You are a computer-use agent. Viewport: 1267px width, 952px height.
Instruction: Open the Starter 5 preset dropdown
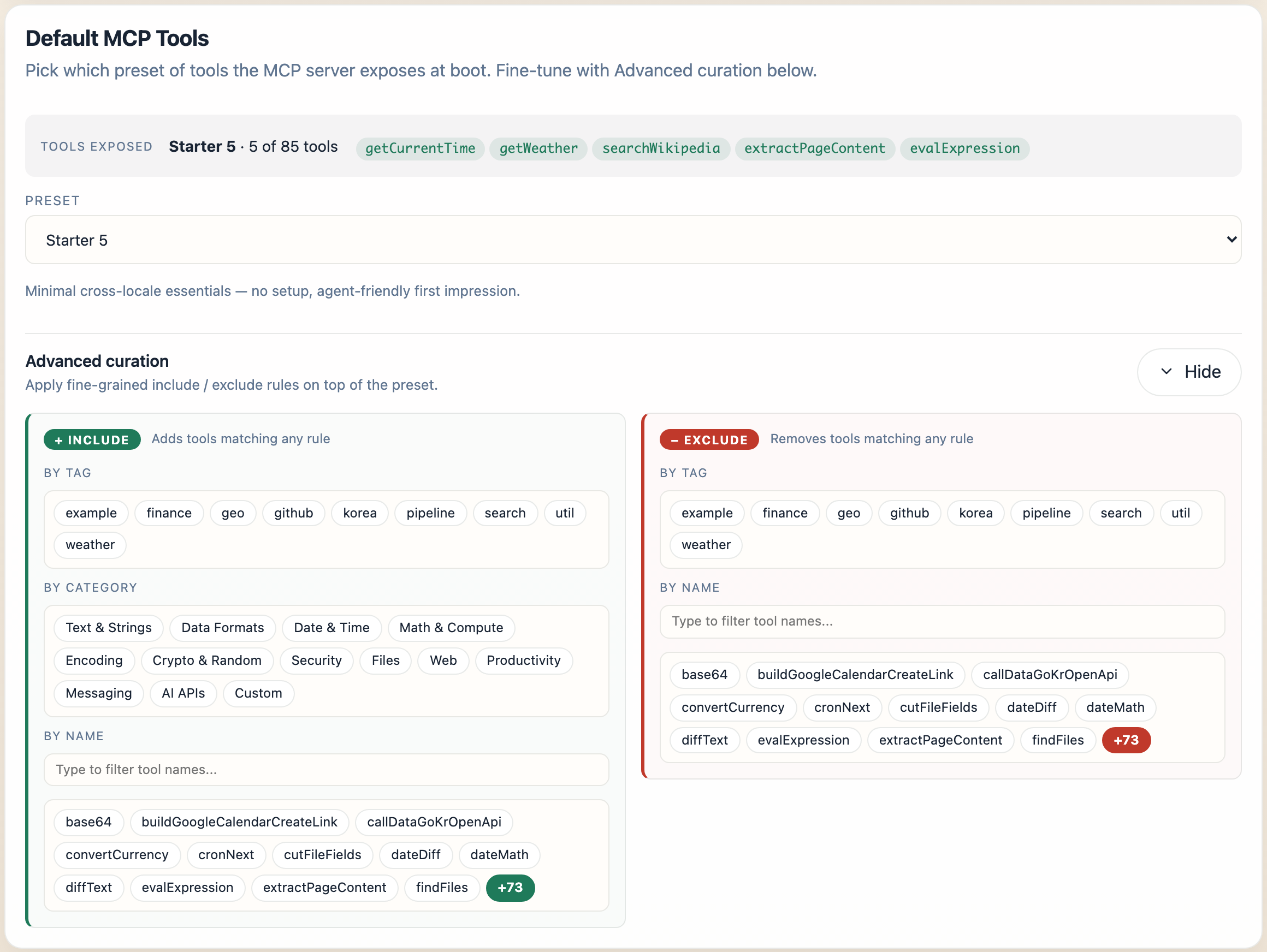pyautogui.click(x=633, y=240)
